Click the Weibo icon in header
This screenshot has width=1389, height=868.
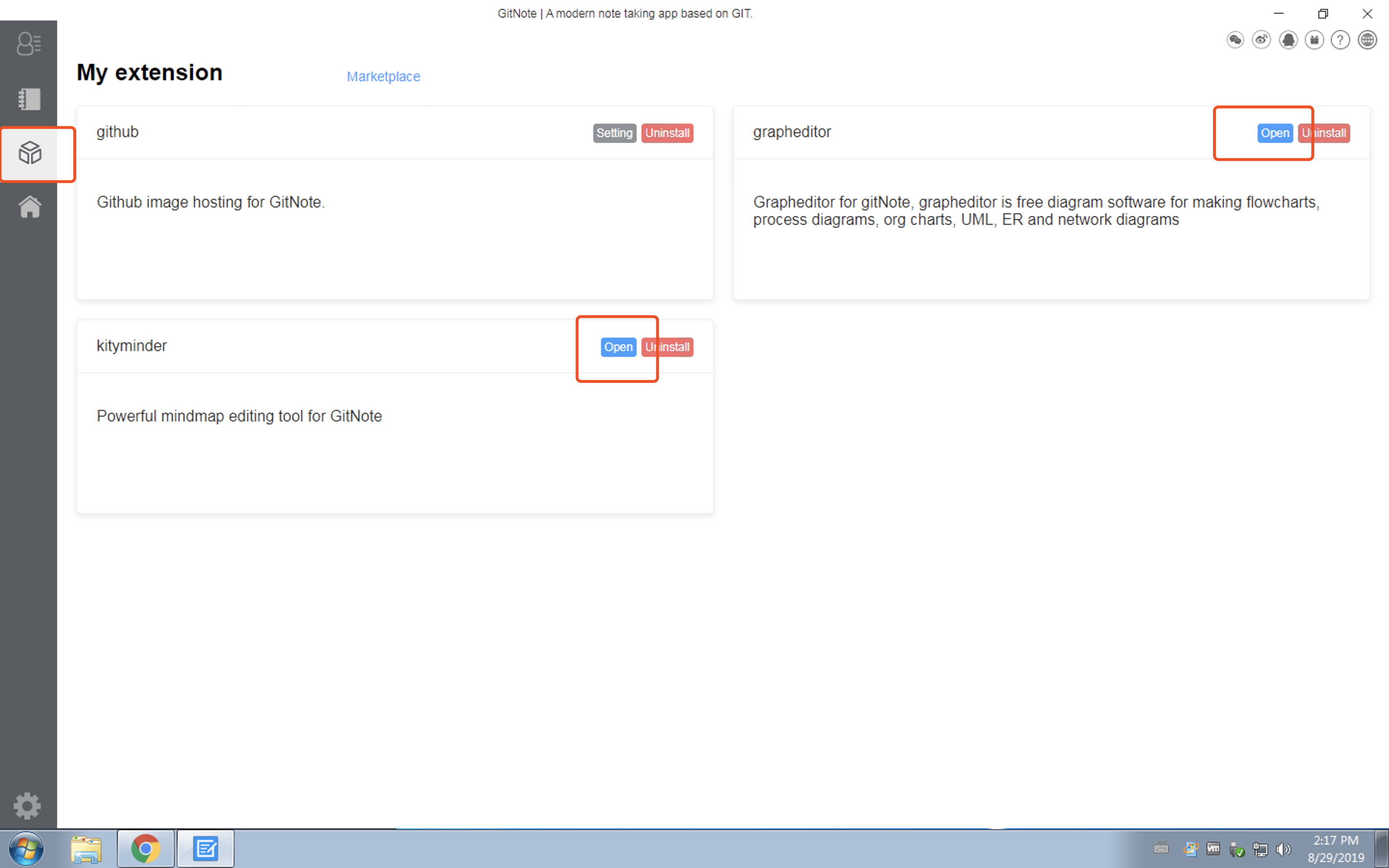(x=1261, y=40)
